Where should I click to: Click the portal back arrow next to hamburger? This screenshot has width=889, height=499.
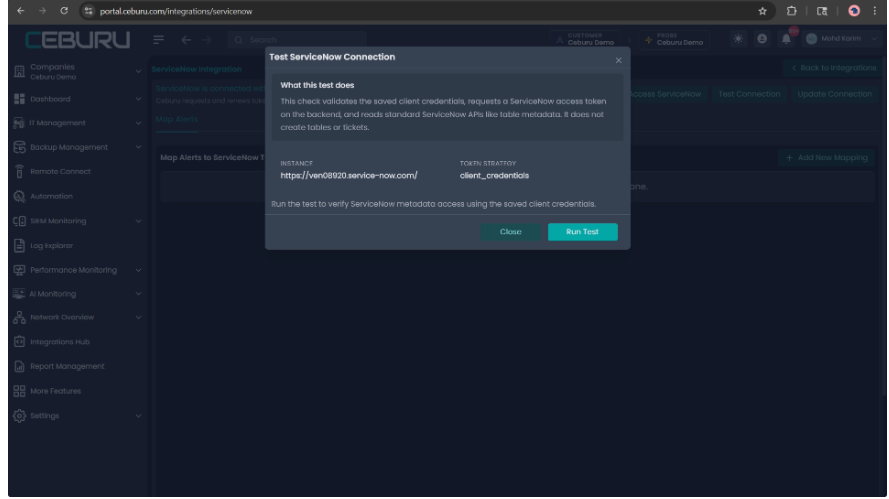pyautogui.click(x=186, y=40)
